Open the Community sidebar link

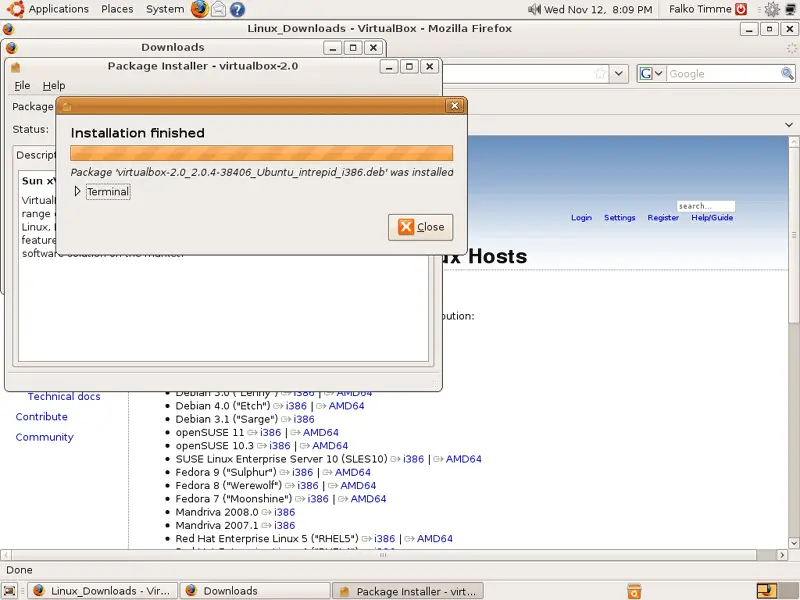tap(44, 437)
